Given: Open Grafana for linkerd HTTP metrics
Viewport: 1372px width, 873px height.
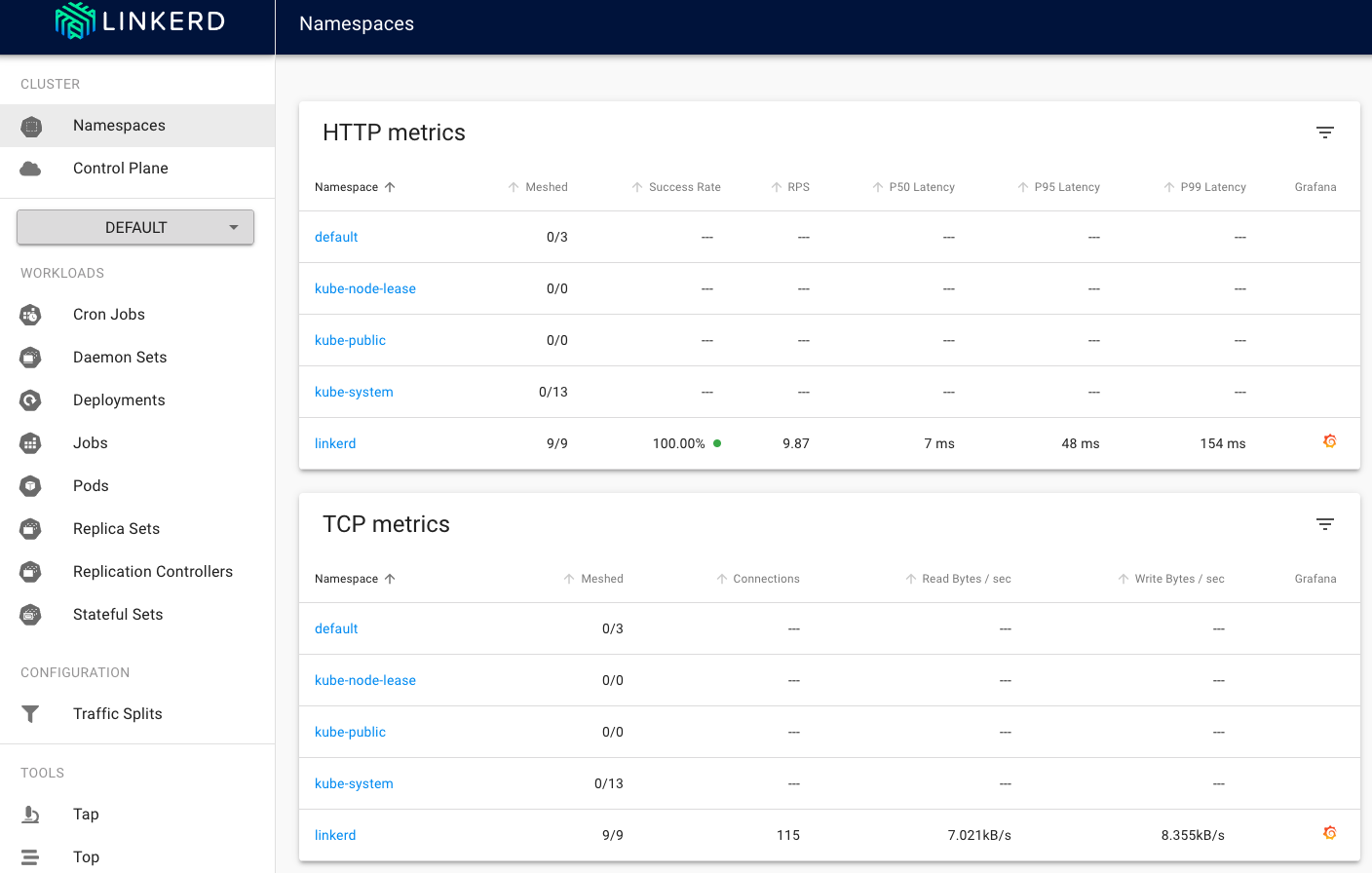Looking at the screenshot, I should pos(1330,441).
